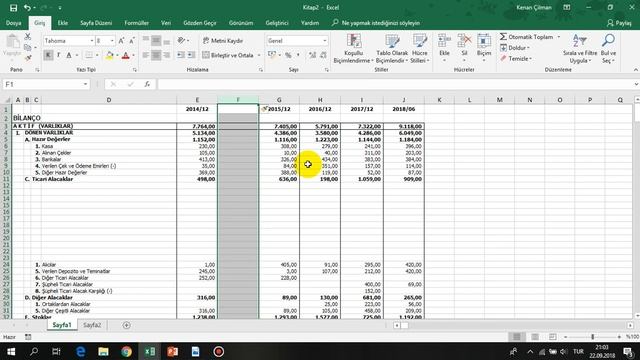This screenshot has width=640, height=360.
Task: Open the Tahoma font name dropdown
Action: tap(91, 41)
